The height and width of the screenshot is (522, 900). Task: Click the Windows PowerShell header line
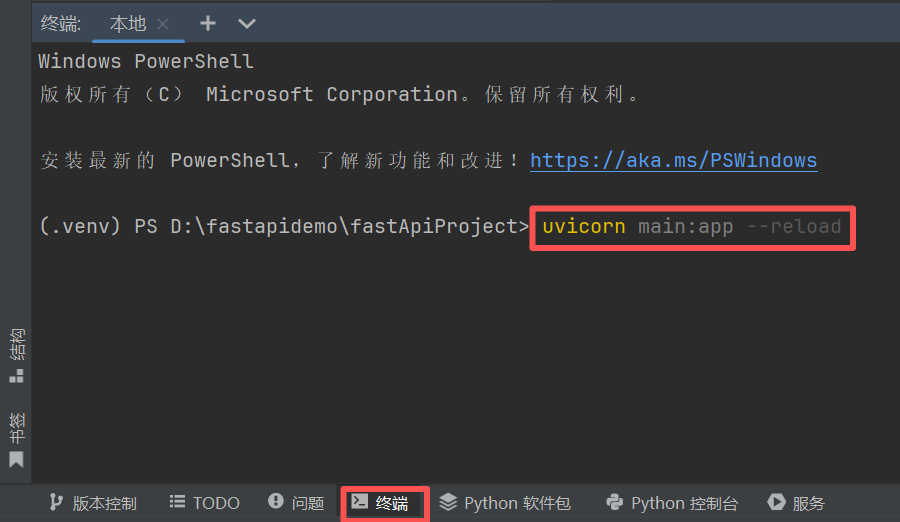pos(146,61)
